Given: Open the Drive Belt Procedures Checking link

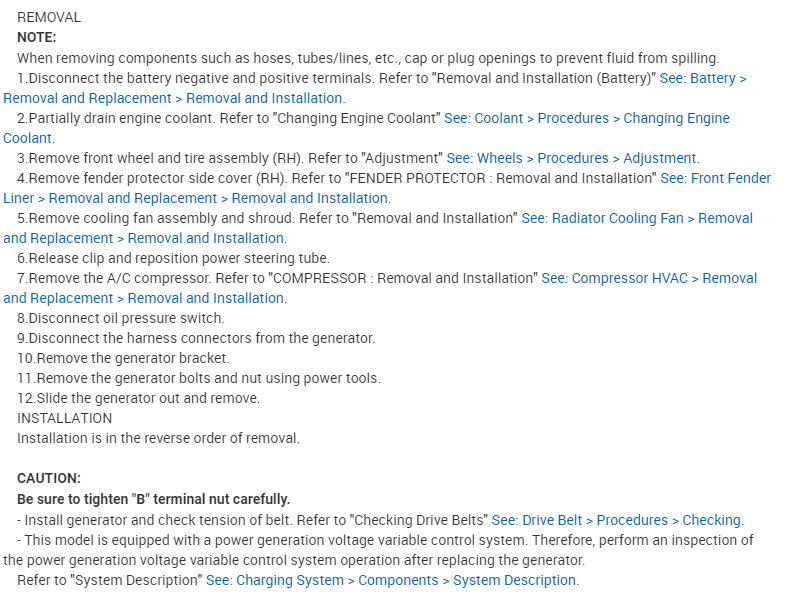Looking at the screenshot, I should click(x=616, y=520).
